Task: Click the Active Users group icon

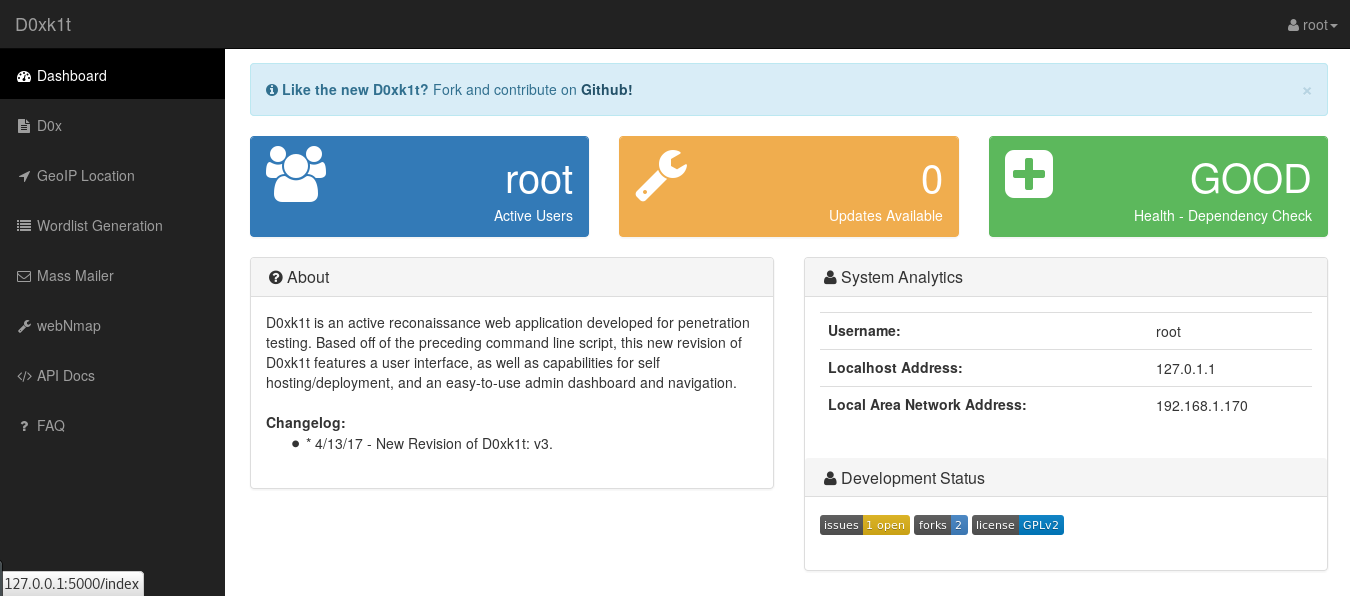Action: (295, 172)
